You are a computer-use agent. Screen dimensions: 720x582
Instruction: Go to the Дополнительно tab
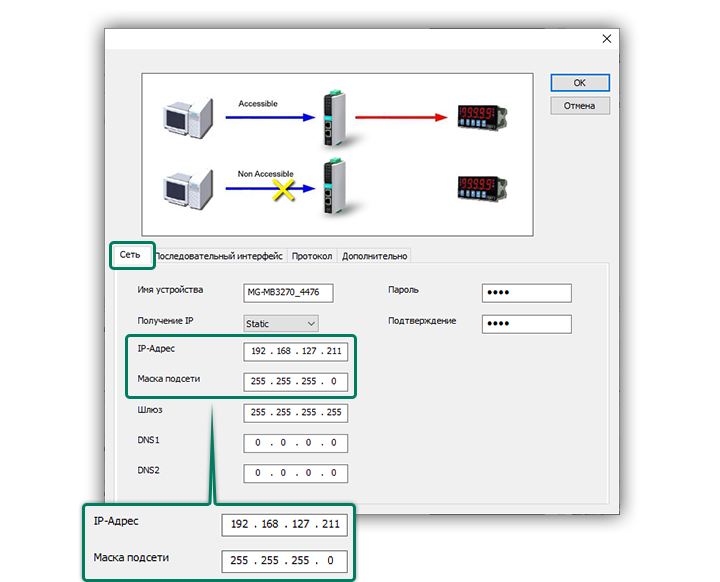[374, 256]
